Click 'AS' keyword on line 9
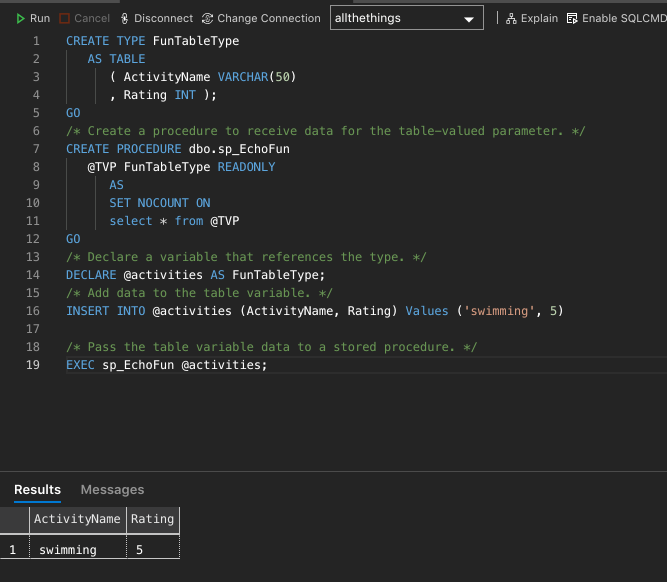Screen dimensions: 667x582 pyautogui.click(x=117, y=185)
